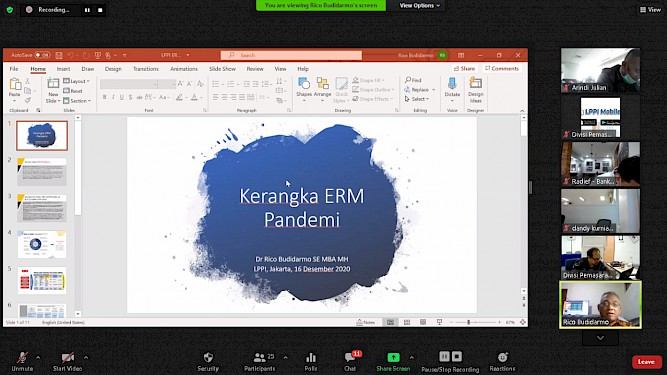
Task: Expand arrow beside Participants
Action: [285, 358]
